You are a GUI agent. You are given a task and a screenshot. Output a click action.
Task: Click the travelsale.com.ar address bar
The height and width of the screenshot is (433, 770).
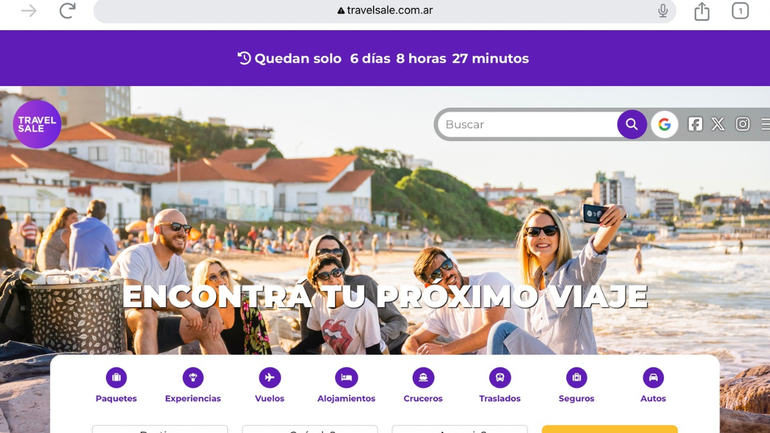tap(385, 11)
